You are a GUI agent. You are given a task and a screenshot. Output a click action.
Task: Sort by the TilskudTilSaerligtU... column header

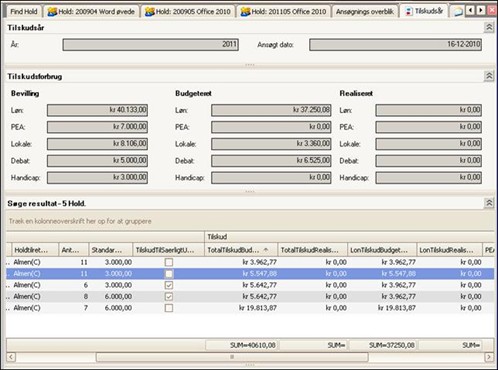click(168, 250)
